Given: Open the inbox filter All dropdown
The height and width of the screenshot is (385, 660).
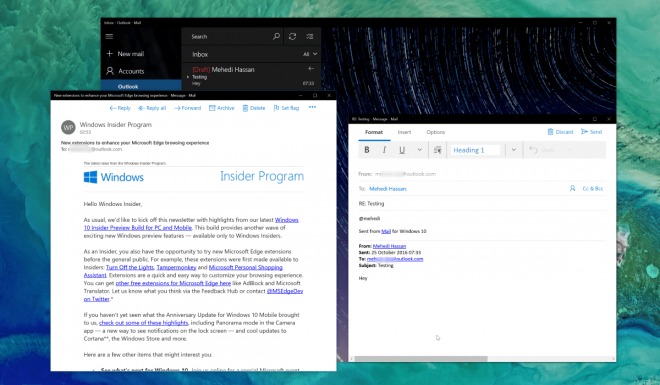Looking at the screenshot, I should click(310, 54).
